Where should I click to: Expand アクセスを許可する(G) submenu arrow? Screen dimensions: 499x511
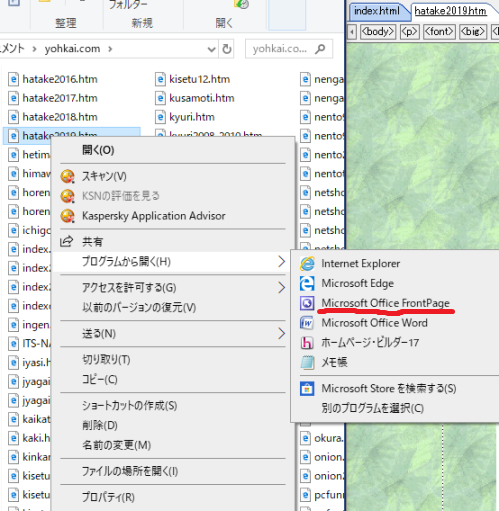281,287
